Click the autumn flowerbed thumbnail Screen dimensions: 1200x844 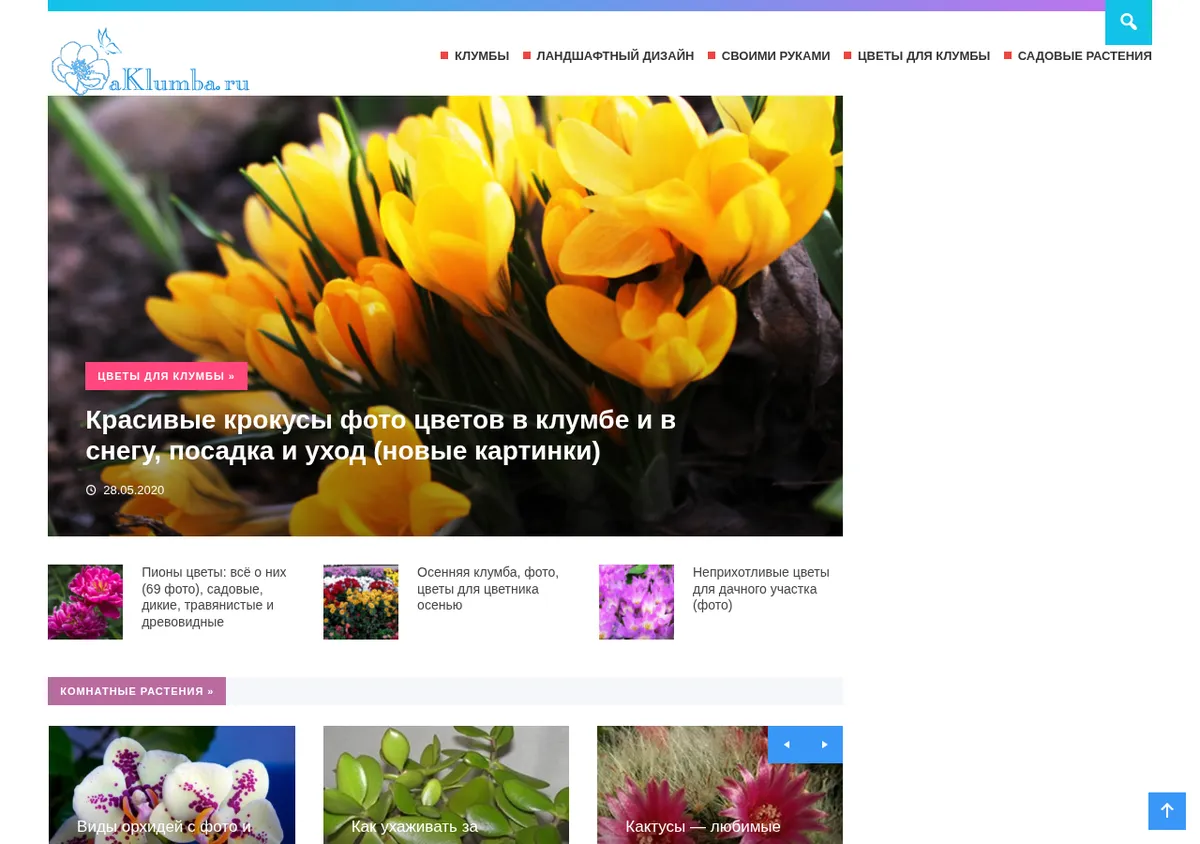pos(361,602)
